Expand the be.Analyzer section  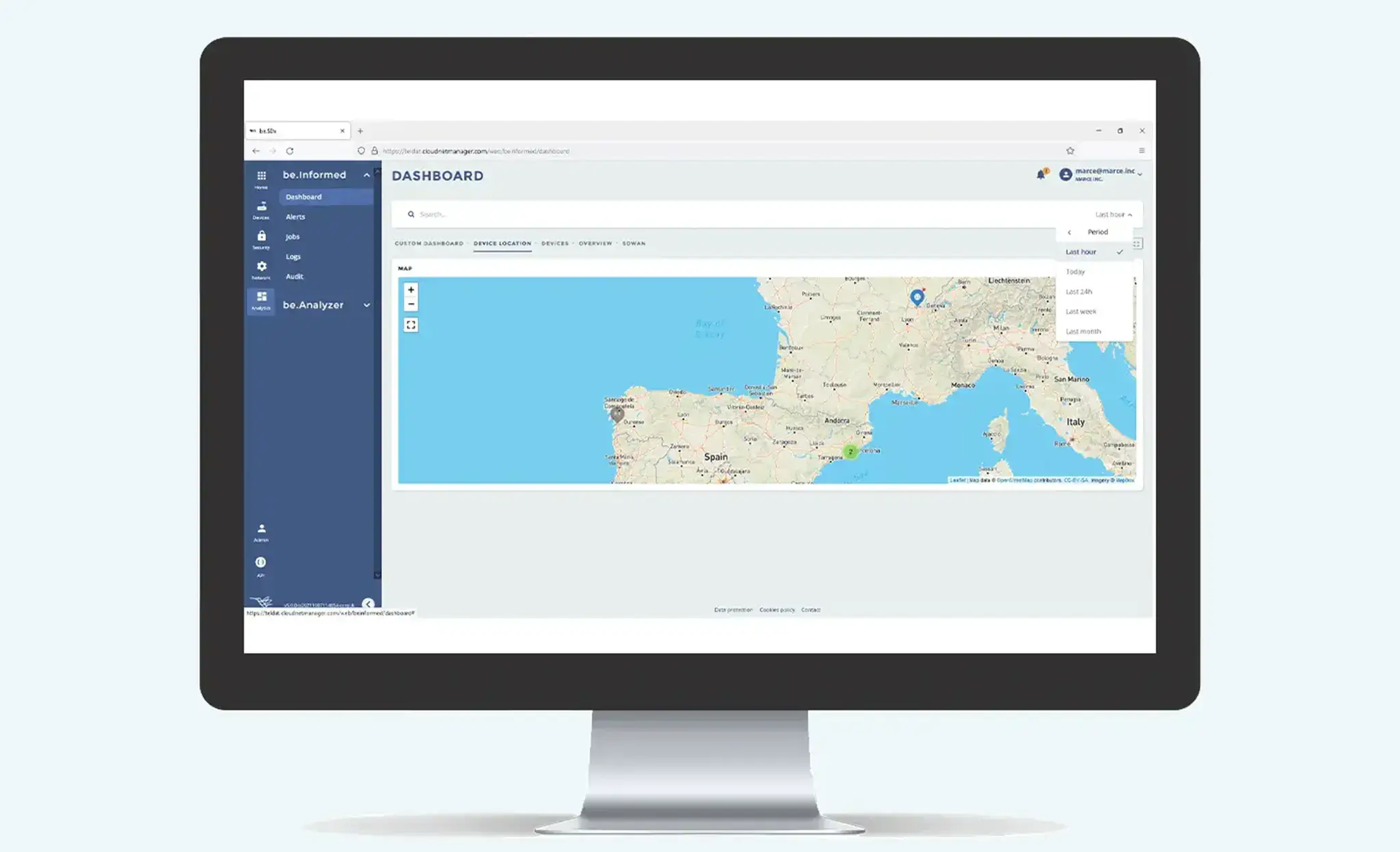[366, 305]
